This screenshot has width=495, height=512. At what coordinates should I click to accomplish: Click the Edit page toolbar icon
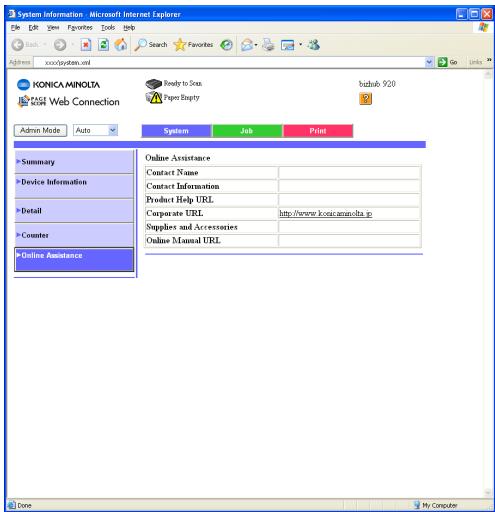[x=288, y=45]
